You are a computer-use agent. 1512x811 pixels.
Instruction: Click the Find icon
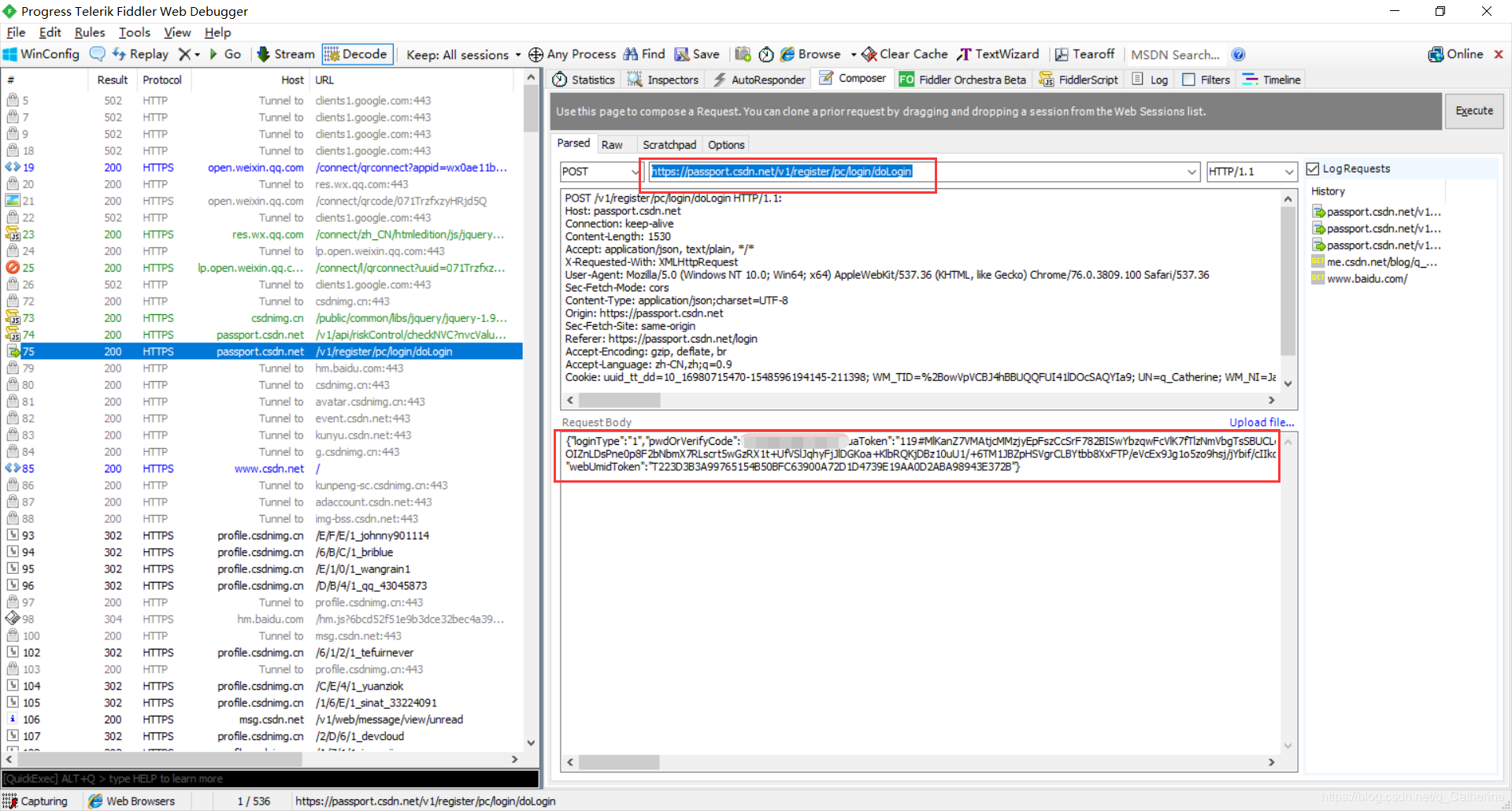[x=643, y=54]
